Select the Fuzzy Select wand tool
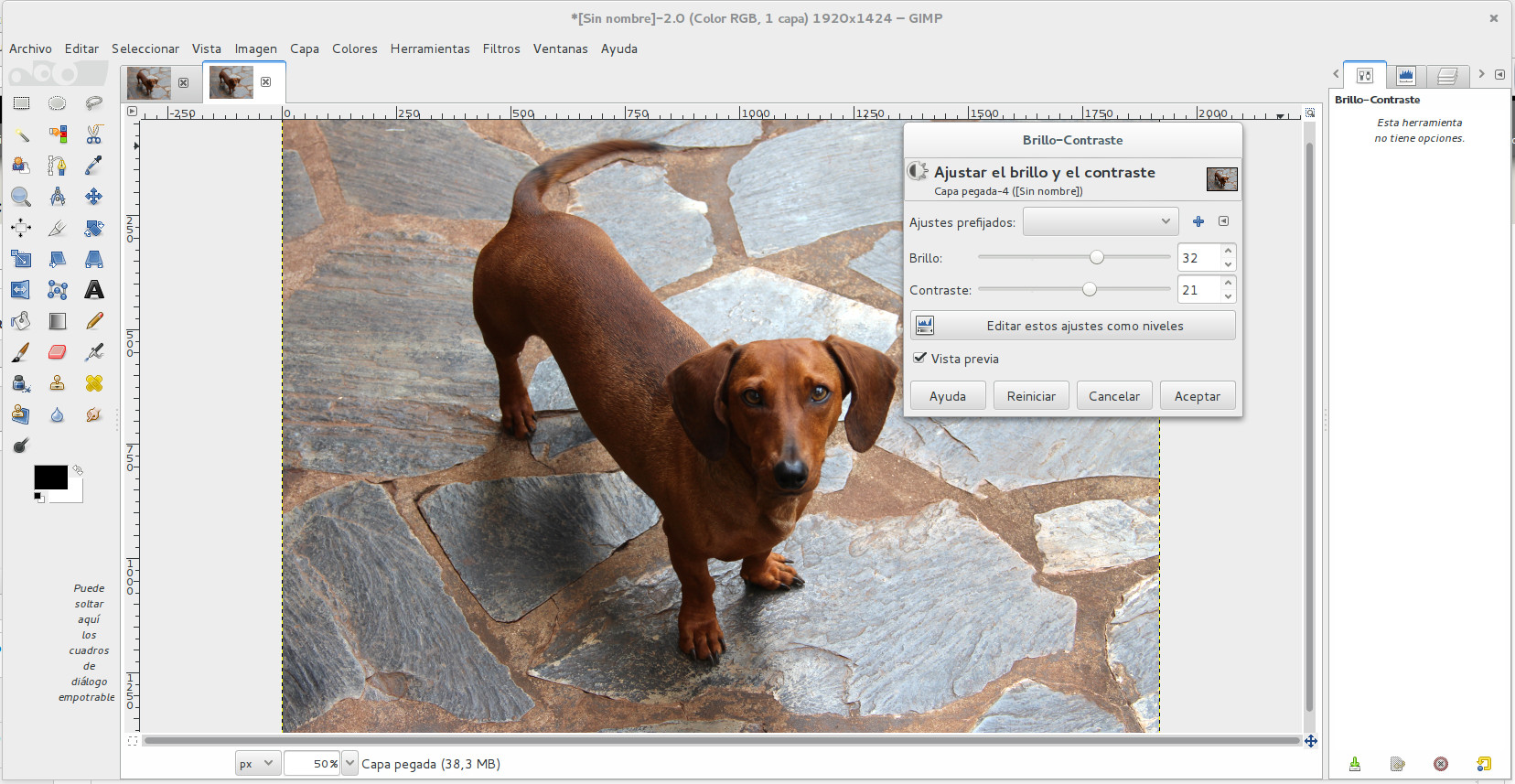1515x784 pixels. point(21,134)
